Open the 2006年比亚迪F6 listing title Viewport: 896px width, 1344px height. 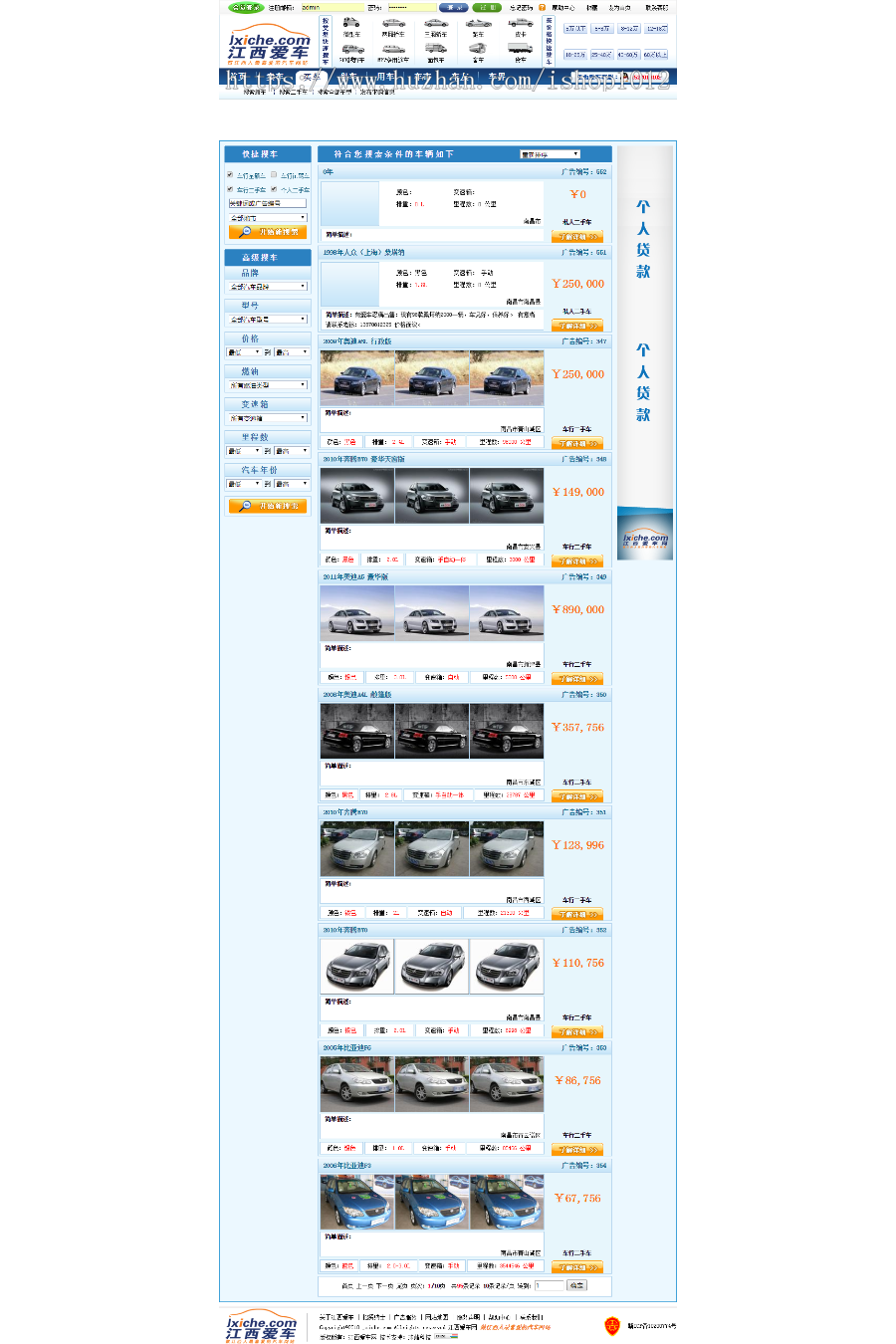(346, 1047)
